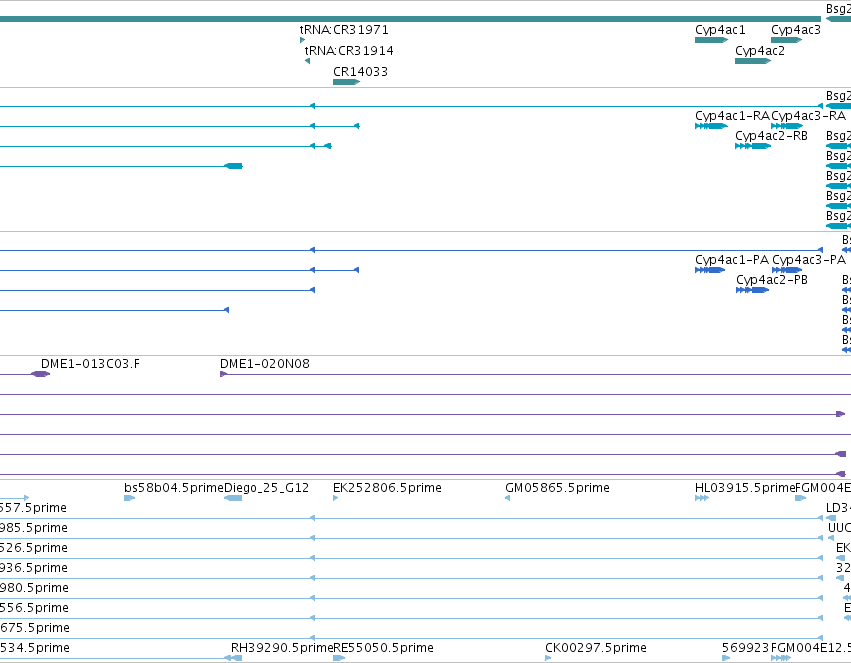Select the Cyp4ac1-RA transcript label
The height and width of the screenshot is (663, 851).
coord(732,116)
